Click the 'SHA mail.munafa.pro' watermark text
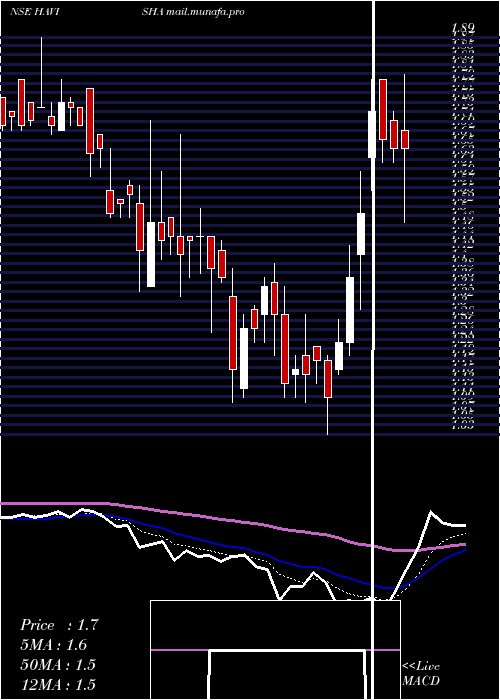500x700 pixels. 193,12
